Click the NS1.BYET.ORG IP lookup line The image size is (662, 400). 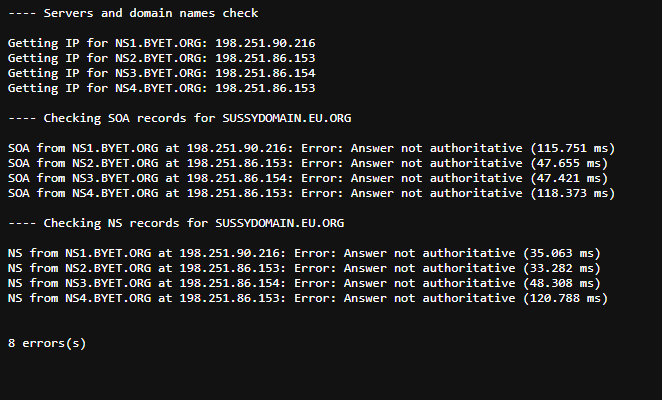[x=162, y=43]
